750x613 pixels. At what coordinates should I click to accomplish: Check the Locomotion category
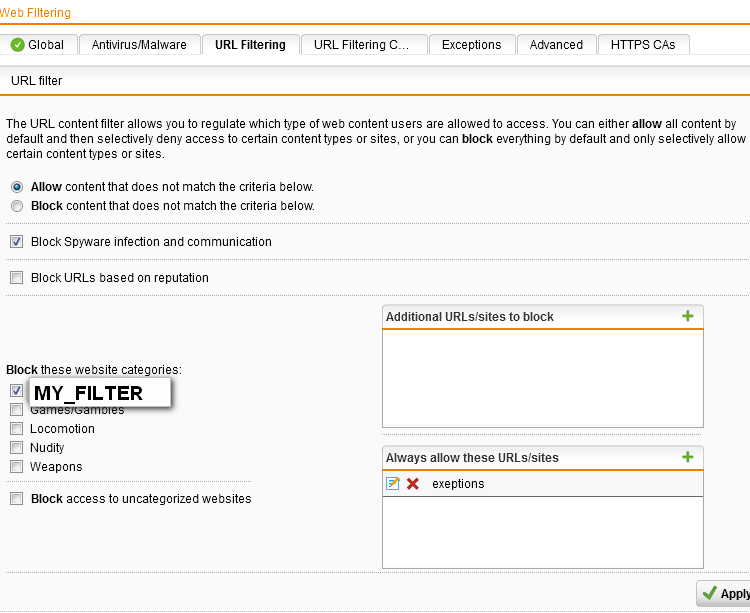pos(17,428)
